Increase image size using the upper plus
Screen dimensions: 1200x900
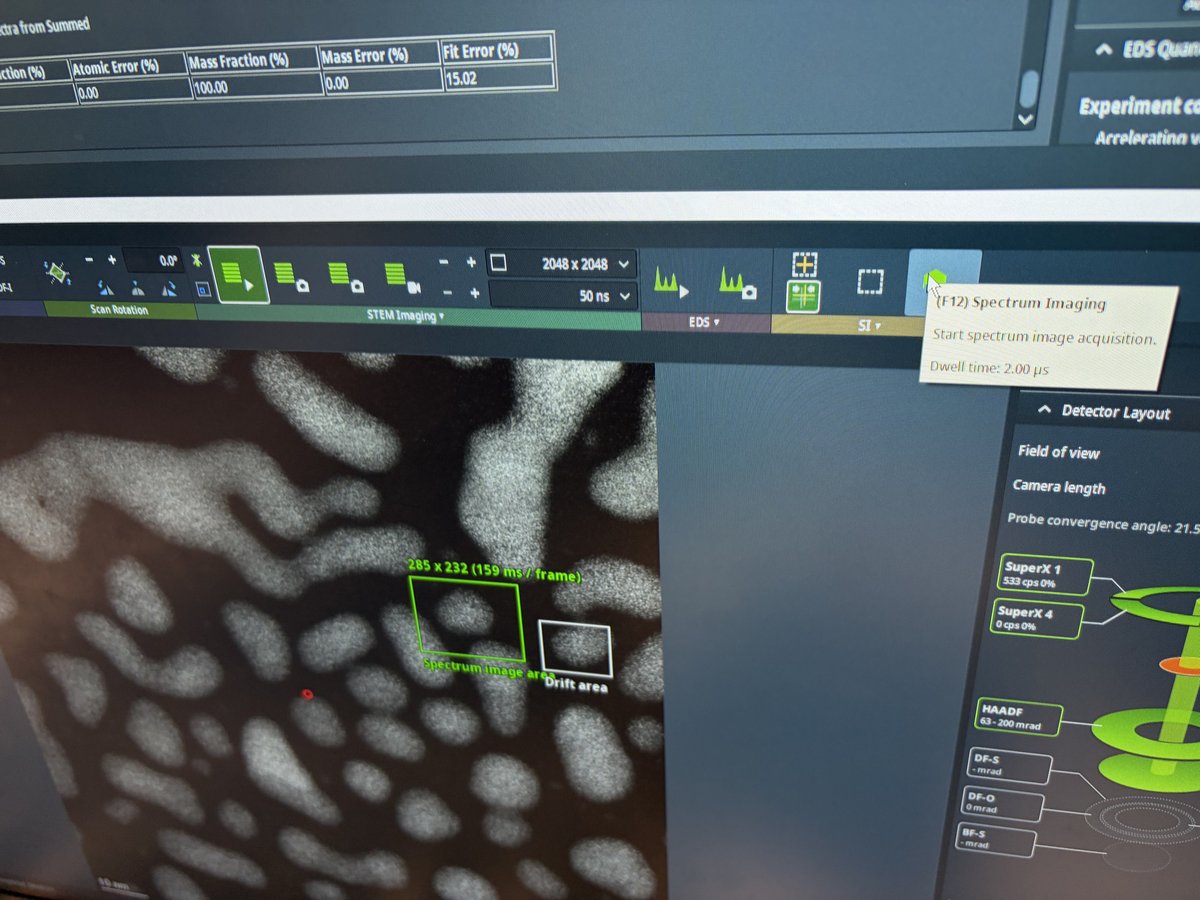pyautogui.click(x=471, y=263)
